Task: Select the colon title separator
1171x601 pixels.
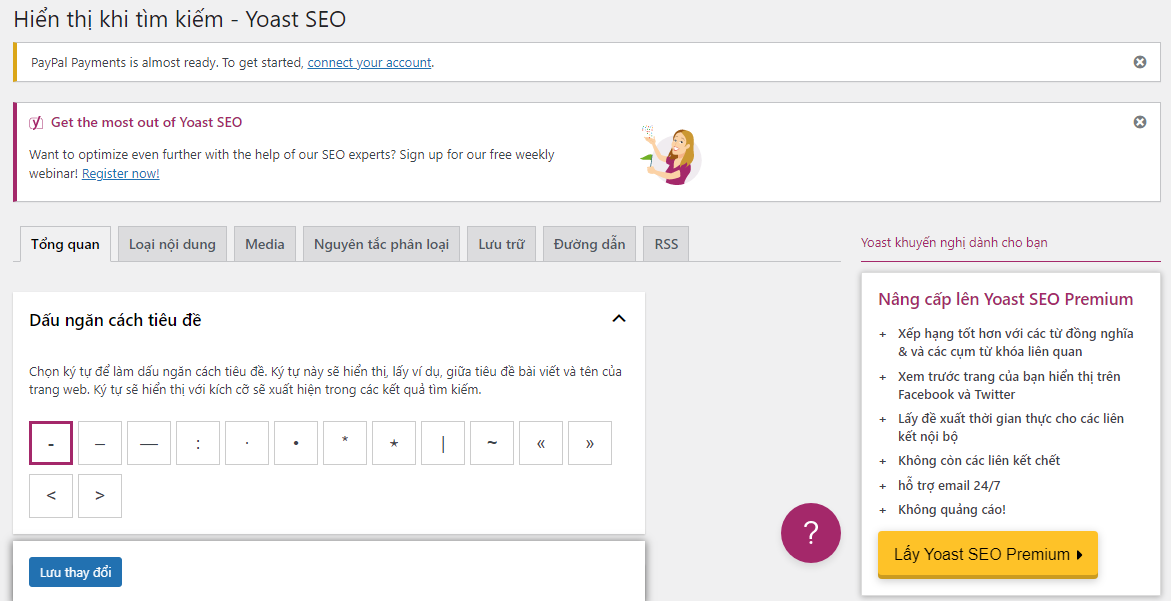Action: (198, 443)
